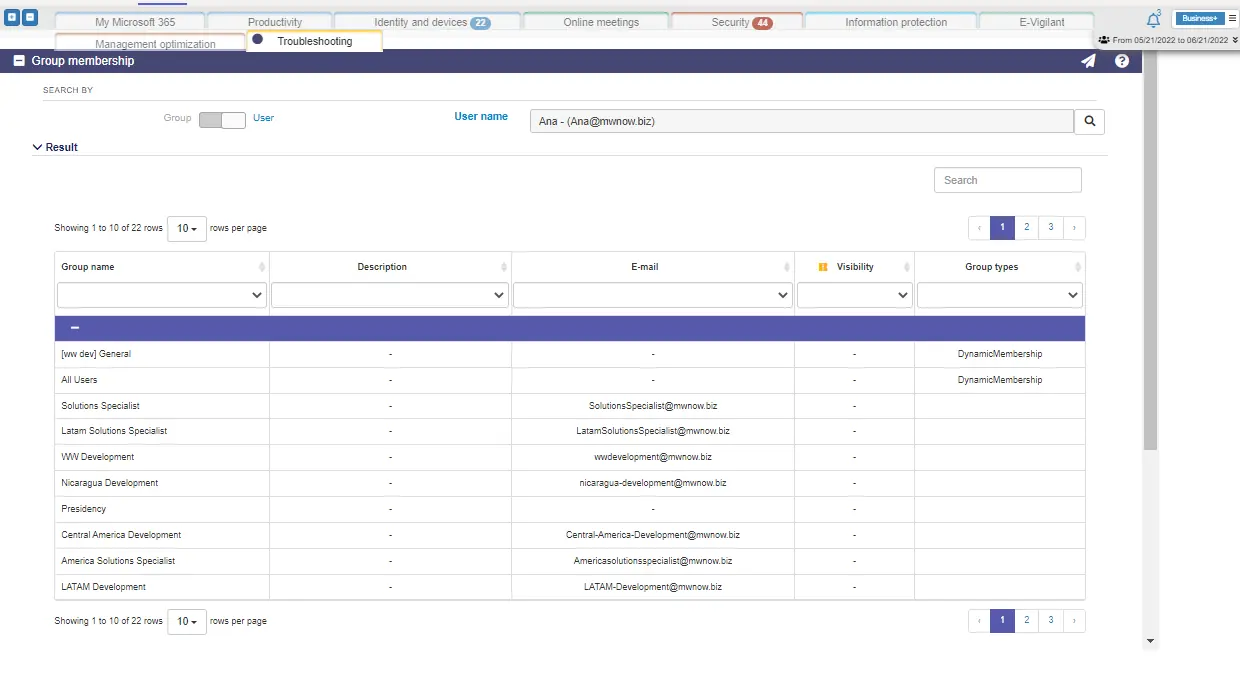Image resolution: width=1240 pixels, height=677 pixels.
Task: Click LATAM-Development@mwnow.biz e-mail cell
Action: pos(653,587)
